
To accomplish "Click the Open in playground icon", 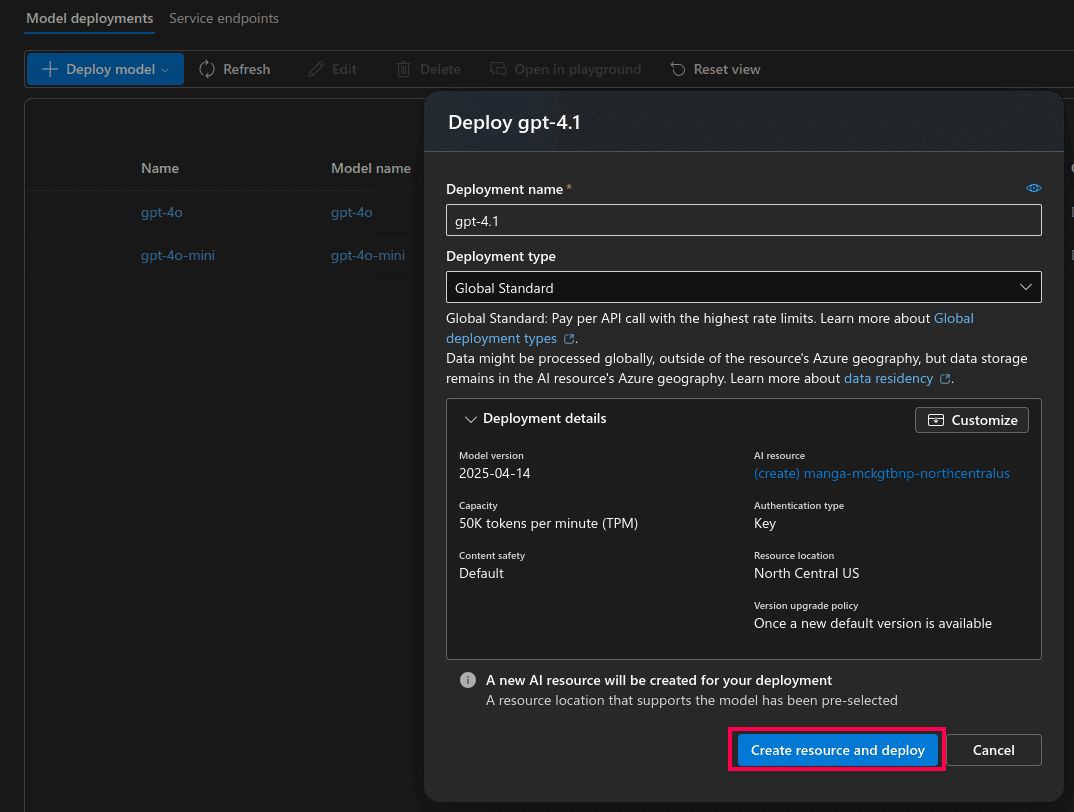I will click(497, 68).
